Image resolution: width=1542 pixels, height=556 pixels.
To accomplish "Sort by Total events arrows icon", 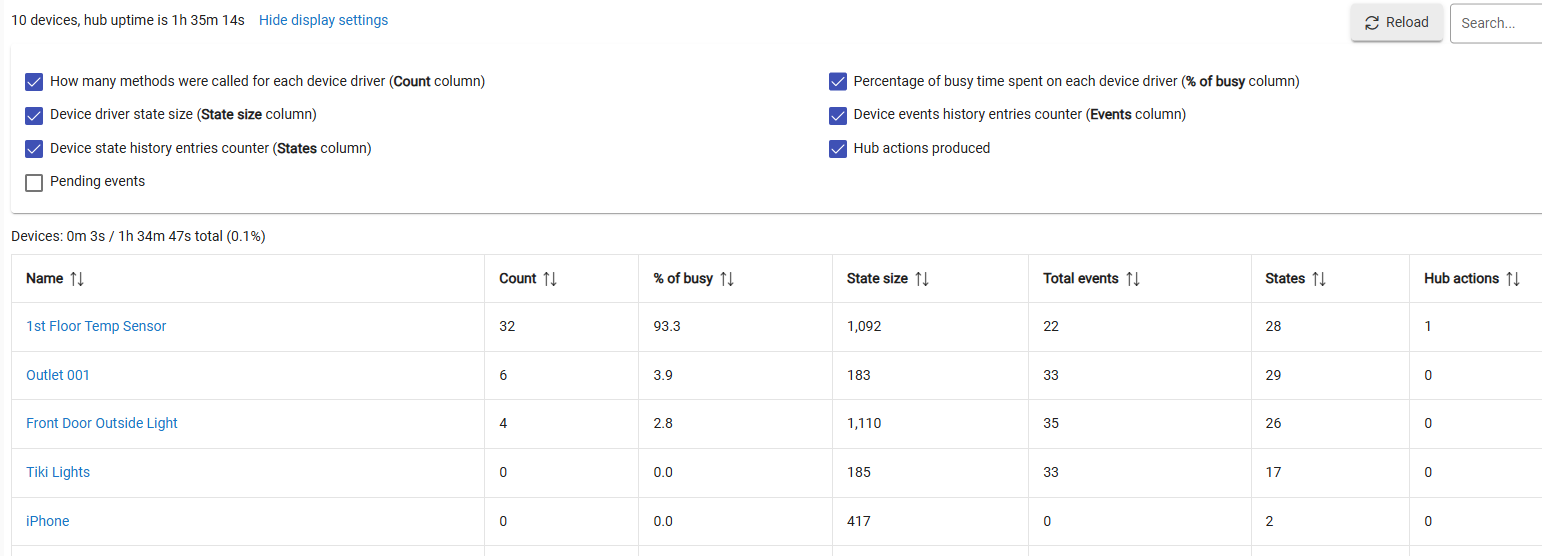I will (x=1133, y=279).
